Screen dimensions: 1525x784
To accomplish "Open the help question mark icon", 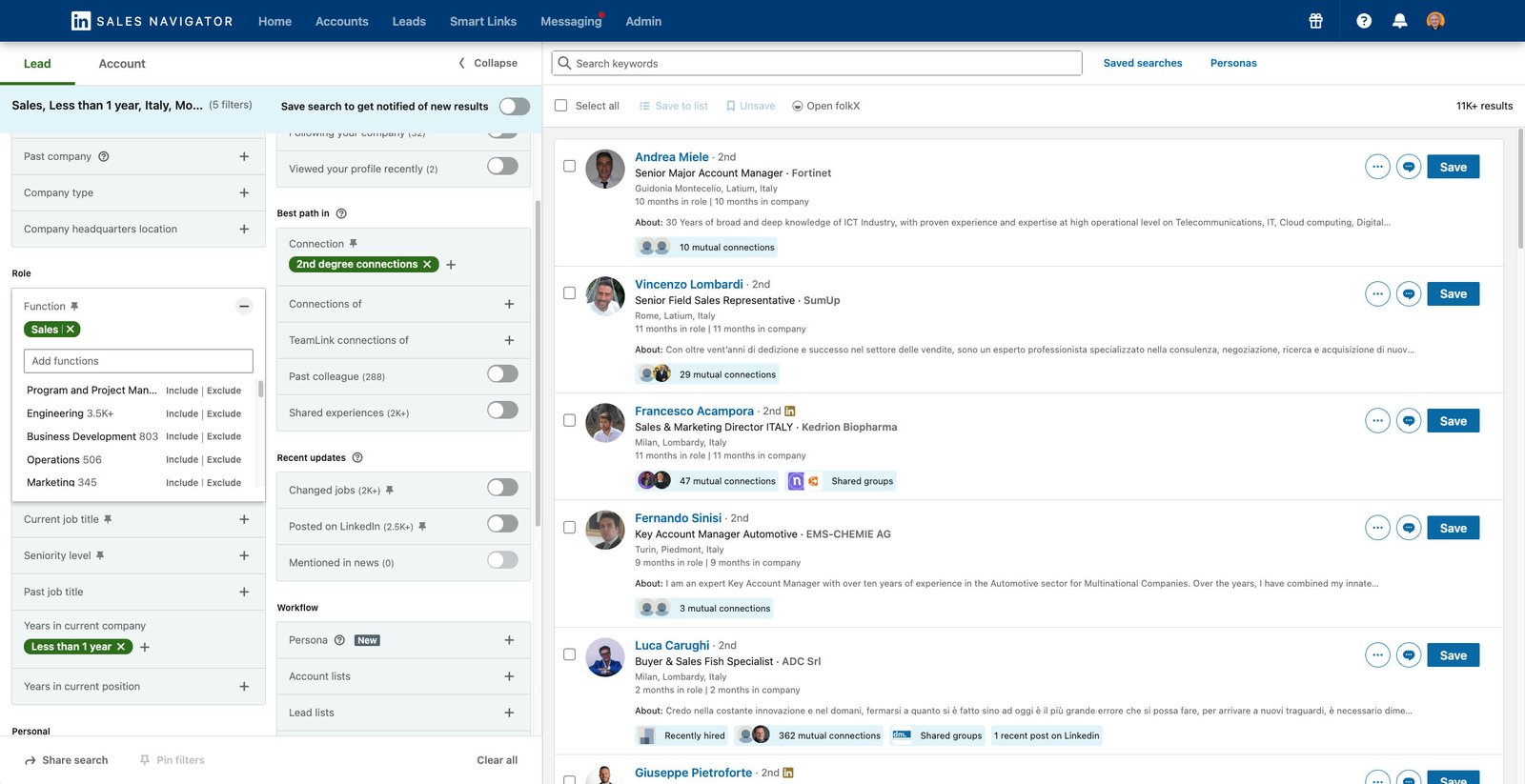I will click(x=1364, y=21).
